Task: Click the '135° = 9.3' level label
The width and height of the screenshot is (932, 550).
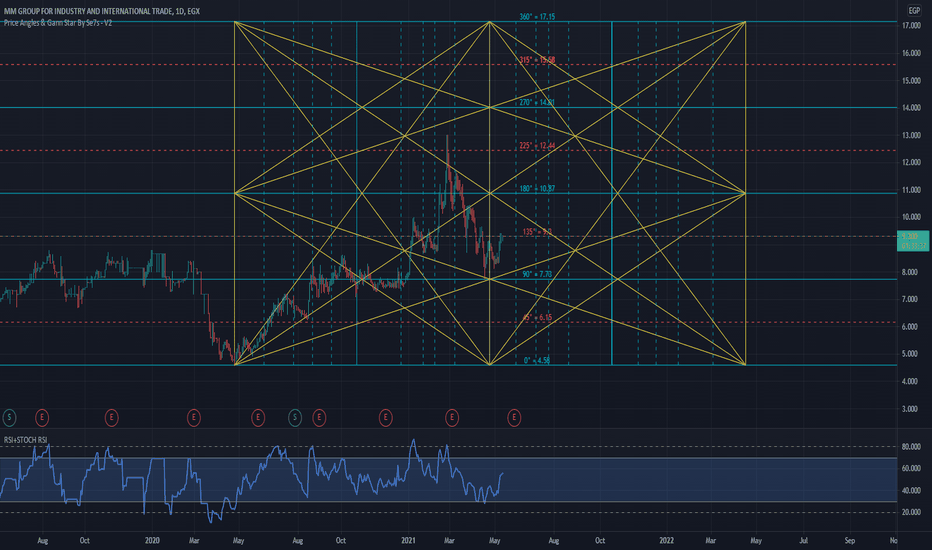Action: click(537, 232)
